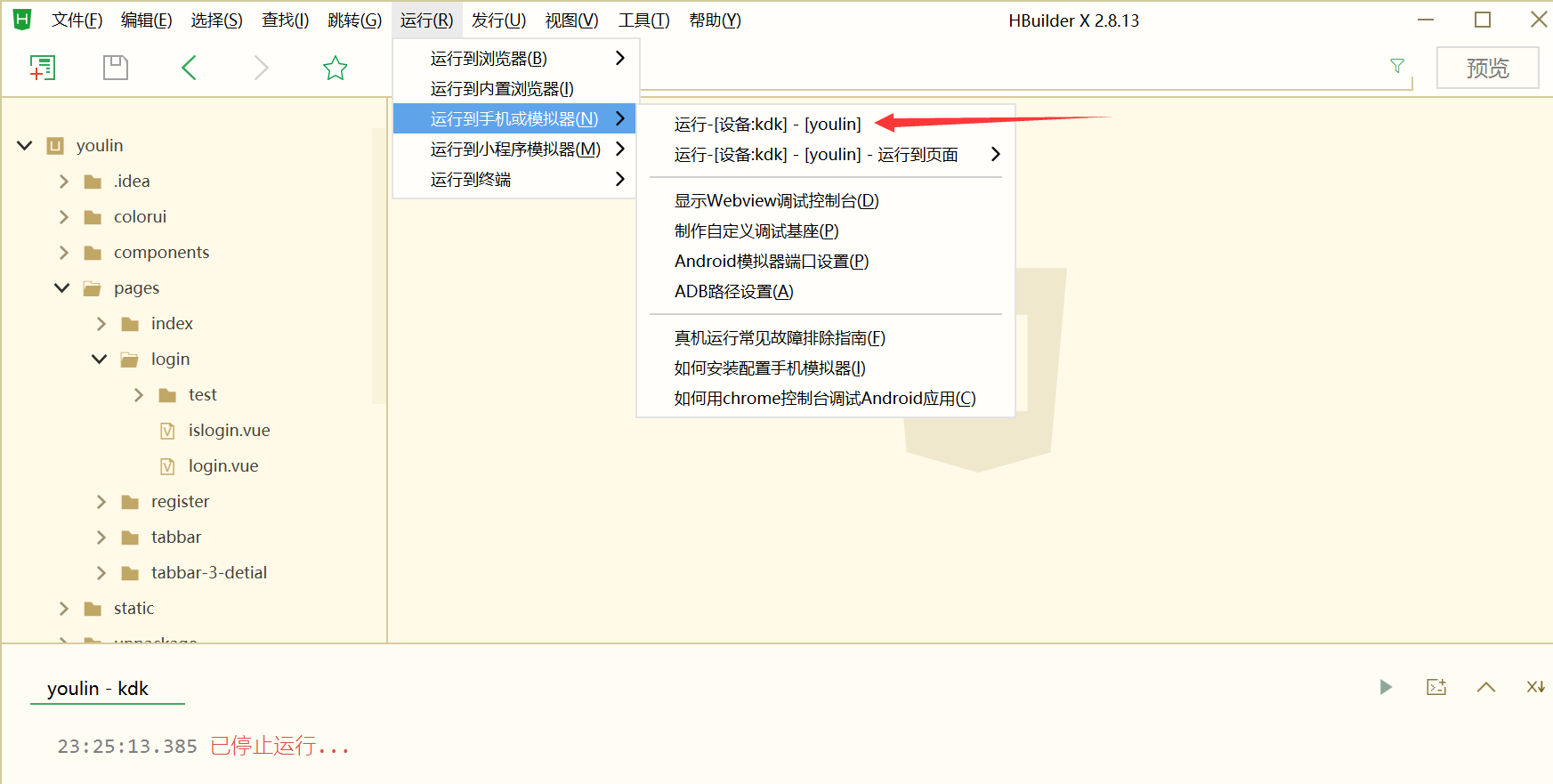
Task: Click the project tree vertical scrollbar
Action: pos(378,265)
